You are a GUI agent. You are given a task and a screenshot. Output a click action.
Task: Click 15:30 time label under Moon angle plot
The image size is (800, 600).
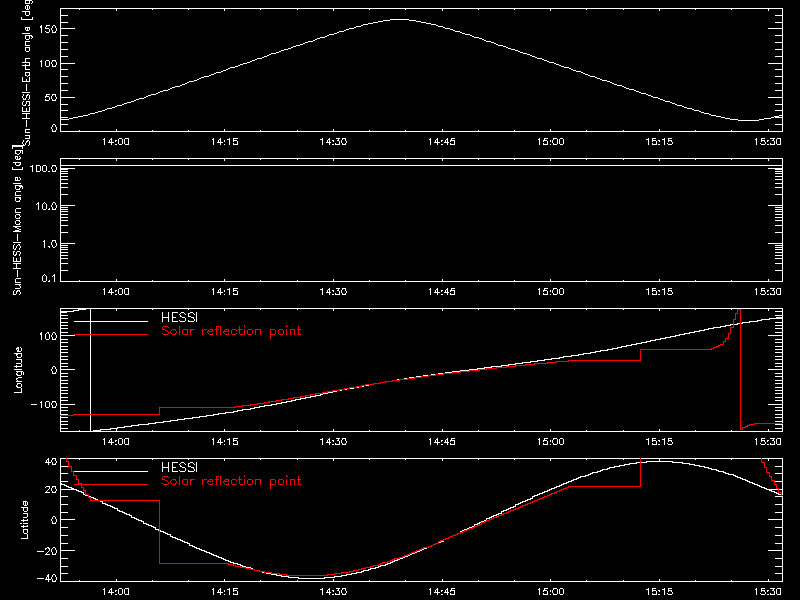click(768, 292)
